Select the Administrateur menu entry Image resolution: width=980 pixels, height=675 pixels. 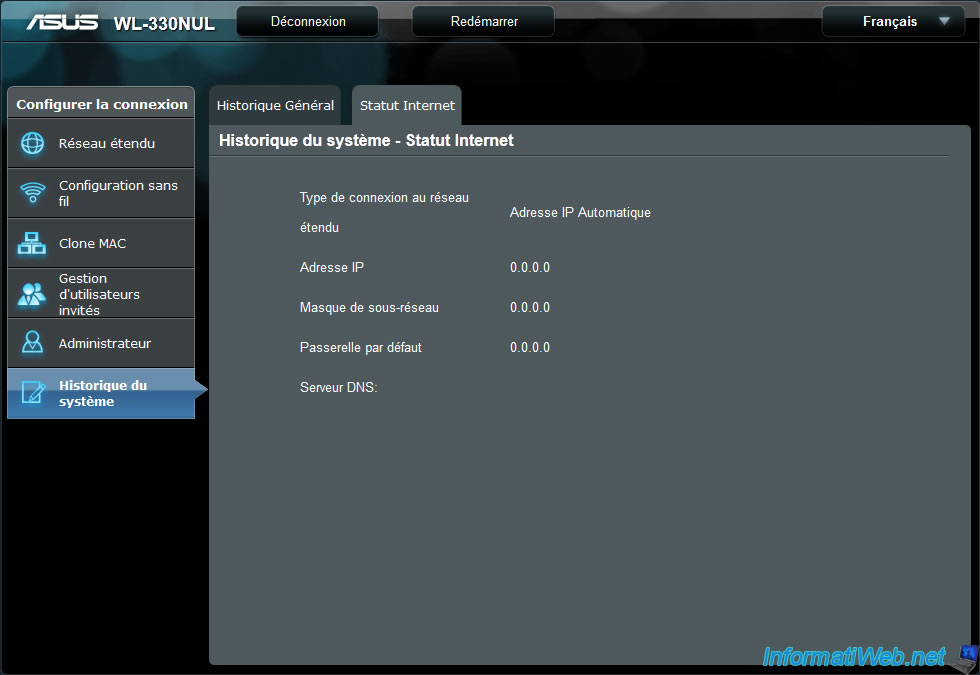coord(105,343)
